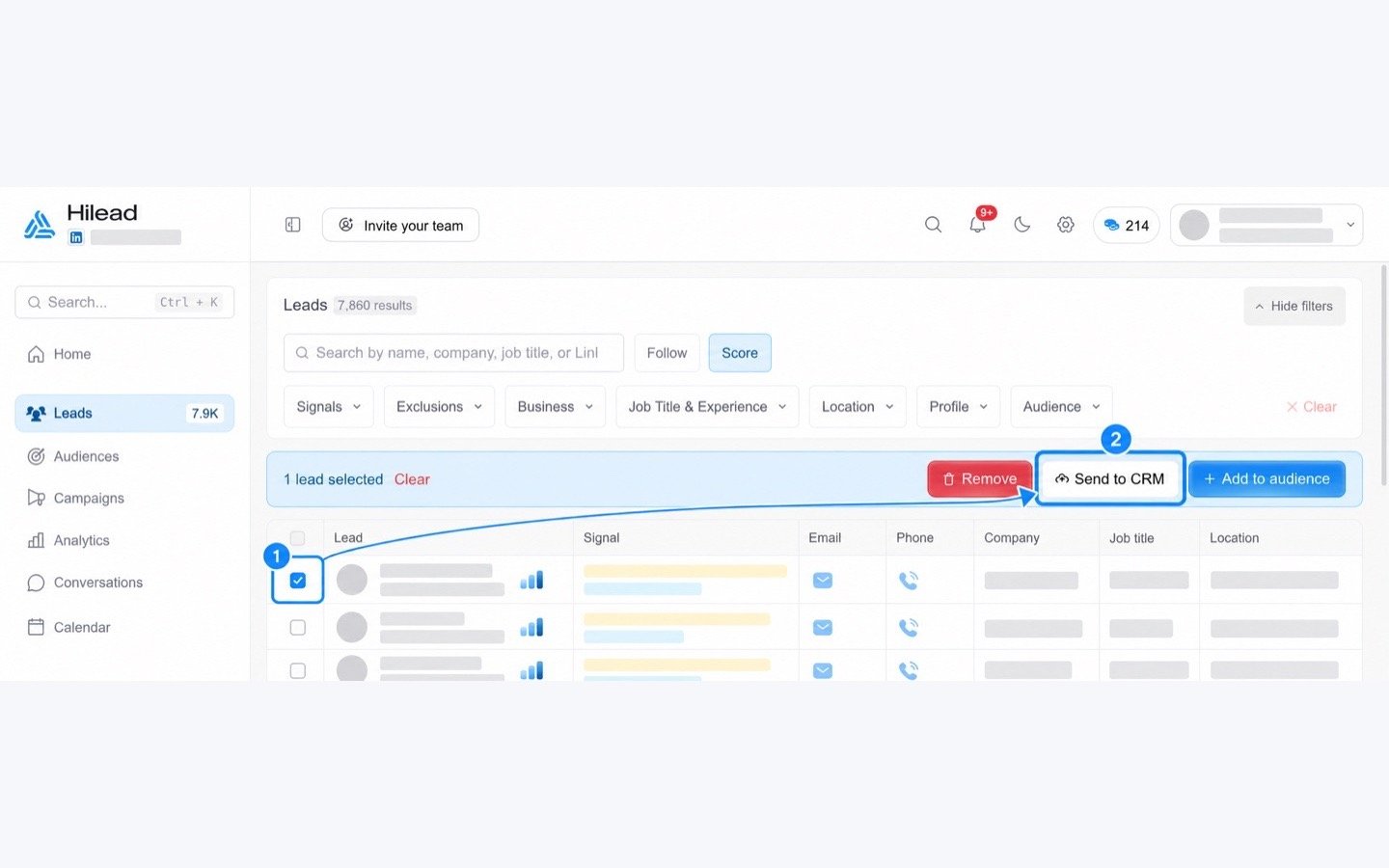Toggle dark mode with moon icon
1389x868 pixels.
coord(1021,225)
